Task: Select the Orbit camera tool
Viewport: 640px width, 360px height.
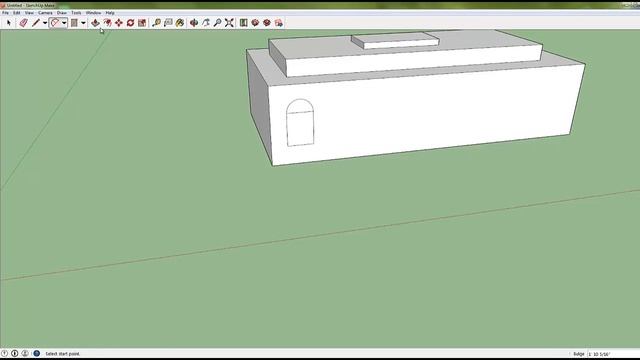Action: tap(194, 23)
